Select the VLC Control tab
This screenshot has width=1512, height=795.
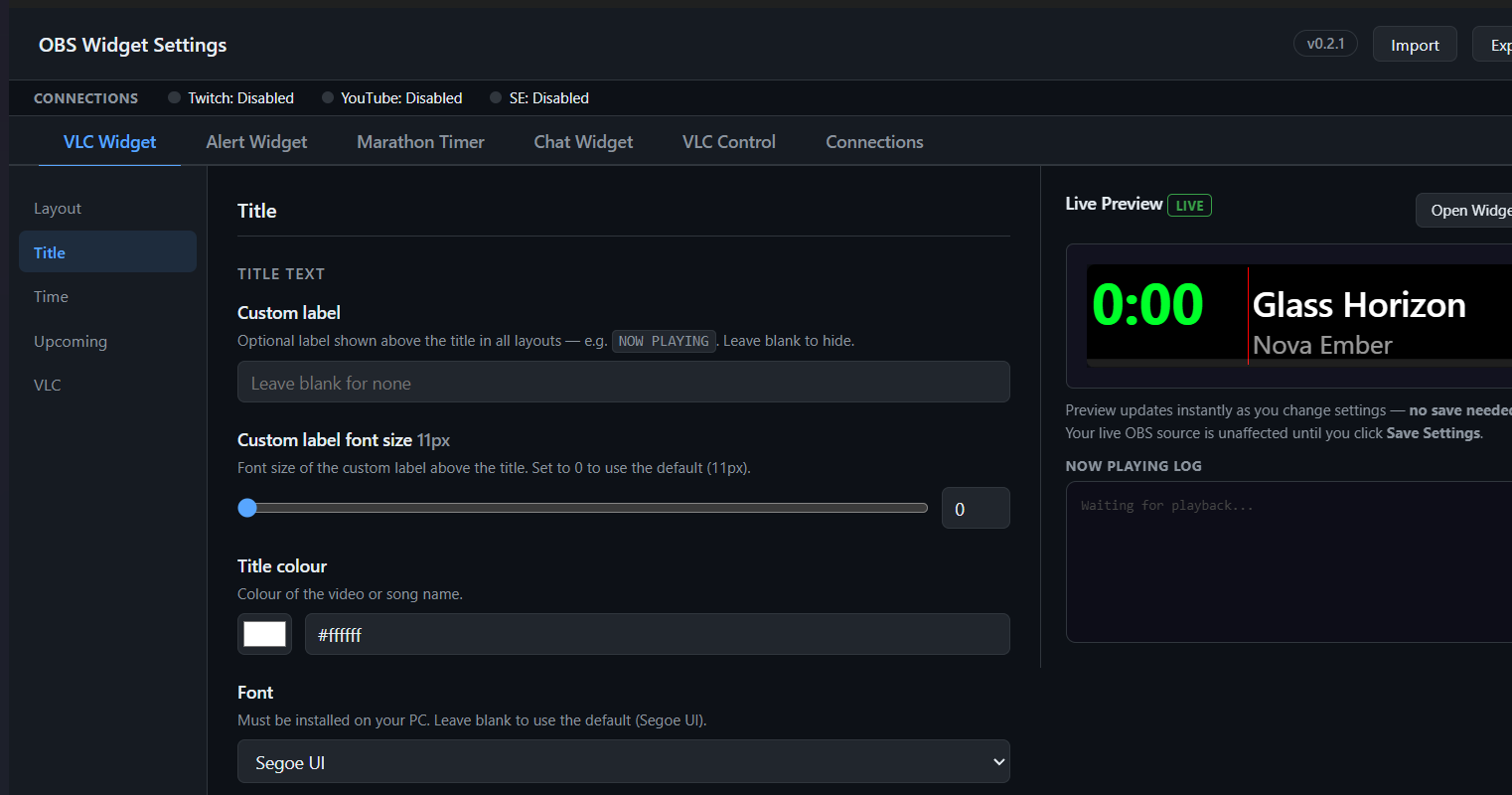tap(729, 142)
